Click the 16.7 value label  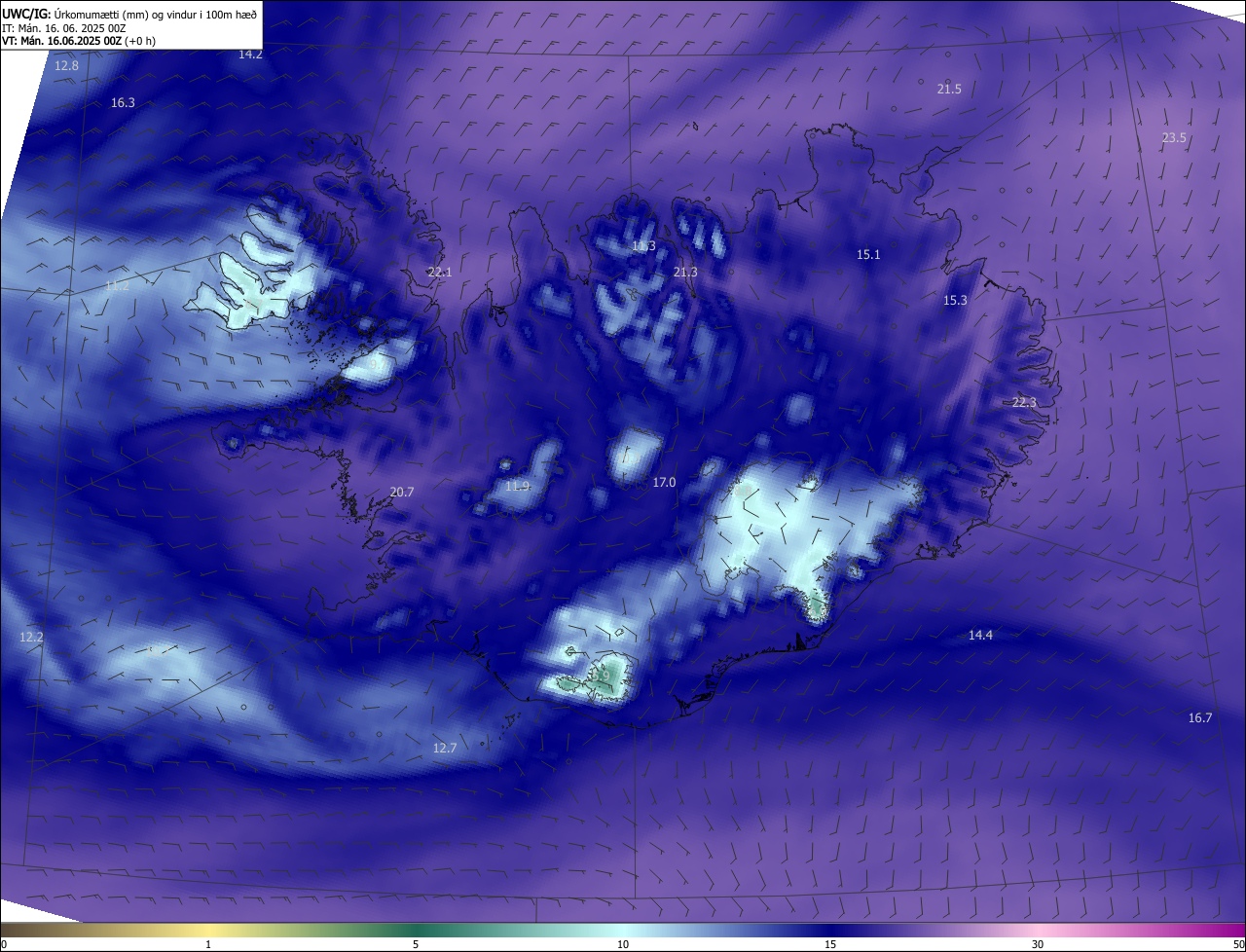coord(1200,717)
